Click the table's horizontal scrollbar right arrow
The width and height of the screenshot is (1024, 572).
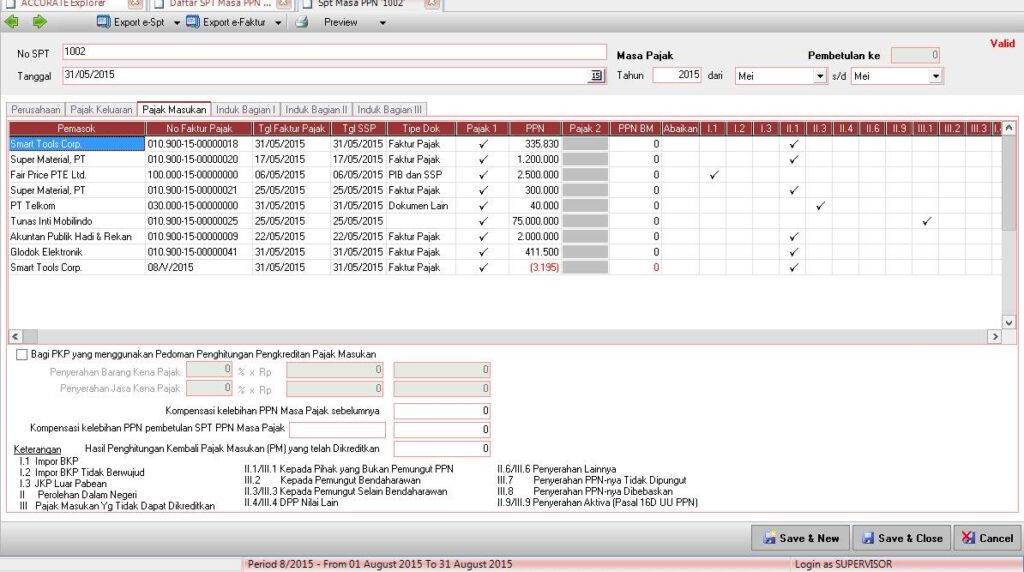(x=994, y=337)
